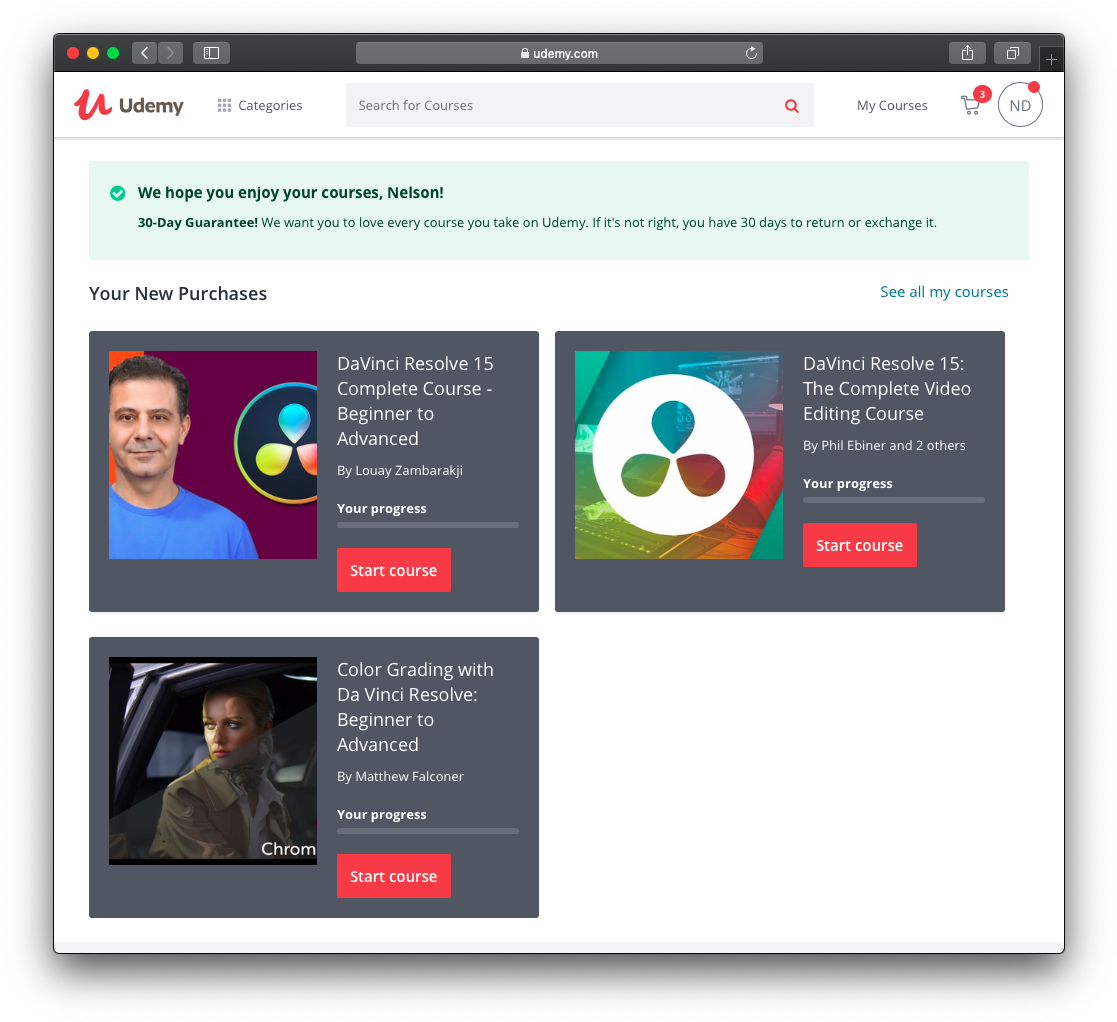Open a new tab with plus button

1050,59
